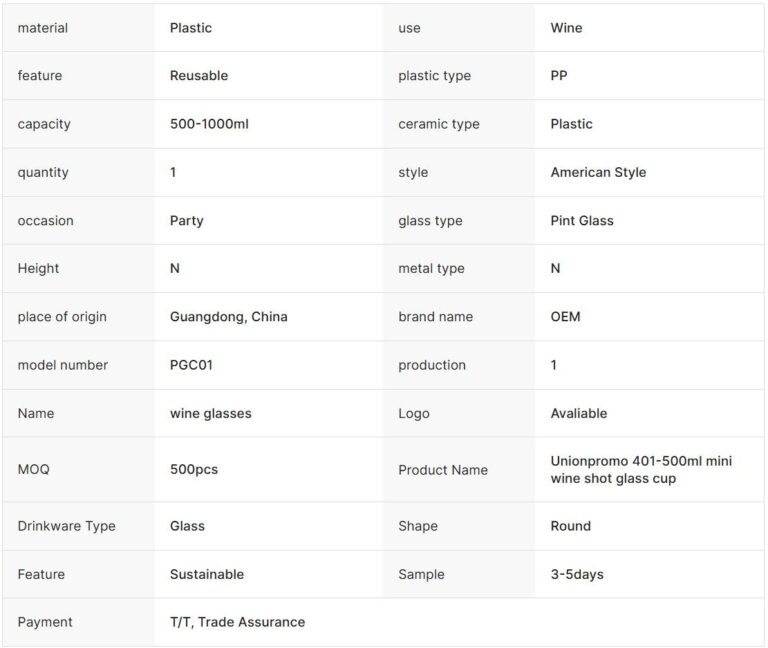Select the 'Unionpromo 401-500ml mini wine shot glass cup' text
768x648 pixels.
tap(641, 470)
